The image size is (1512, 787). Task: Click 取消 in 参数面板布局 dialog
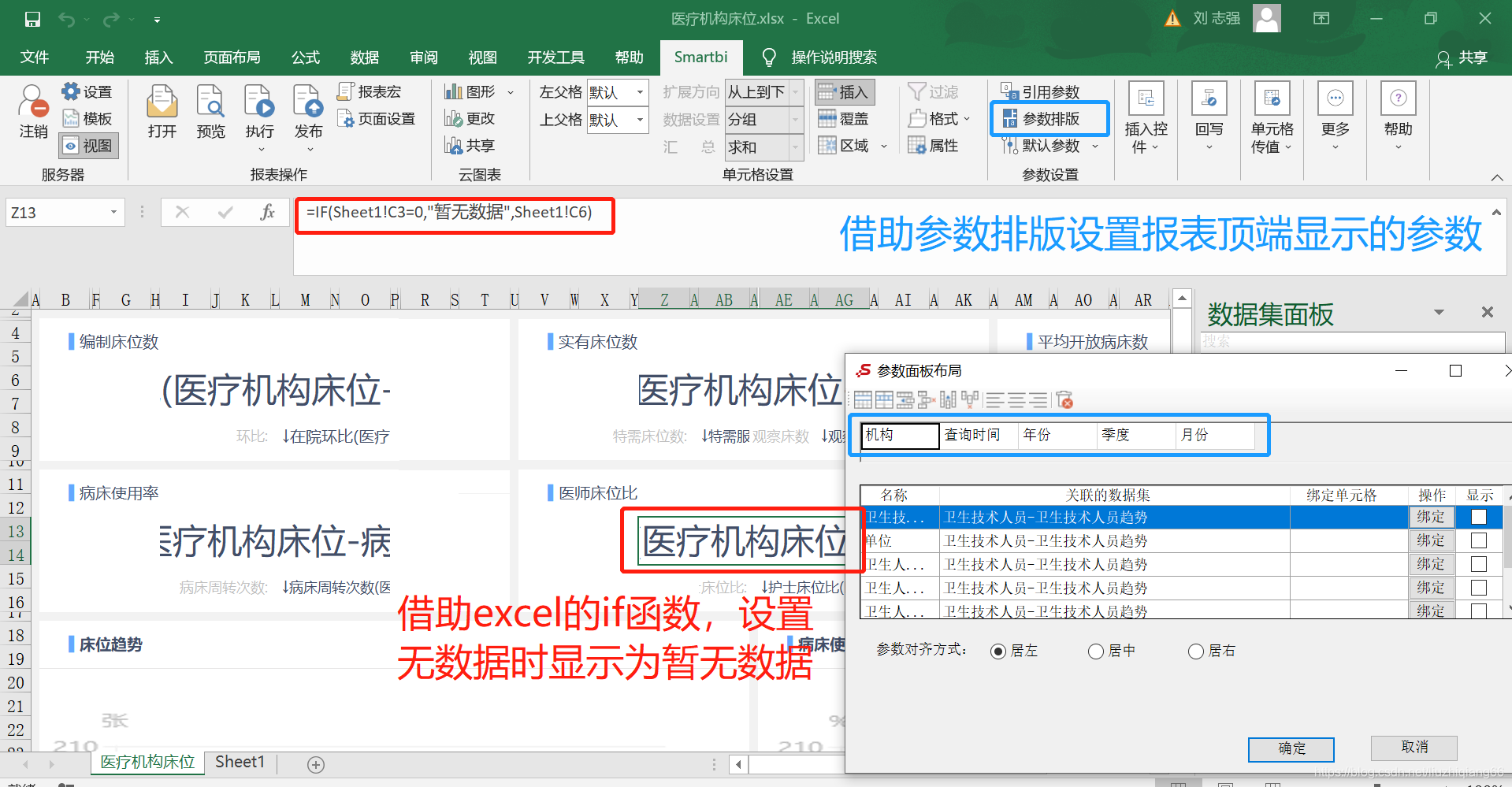1414,747
